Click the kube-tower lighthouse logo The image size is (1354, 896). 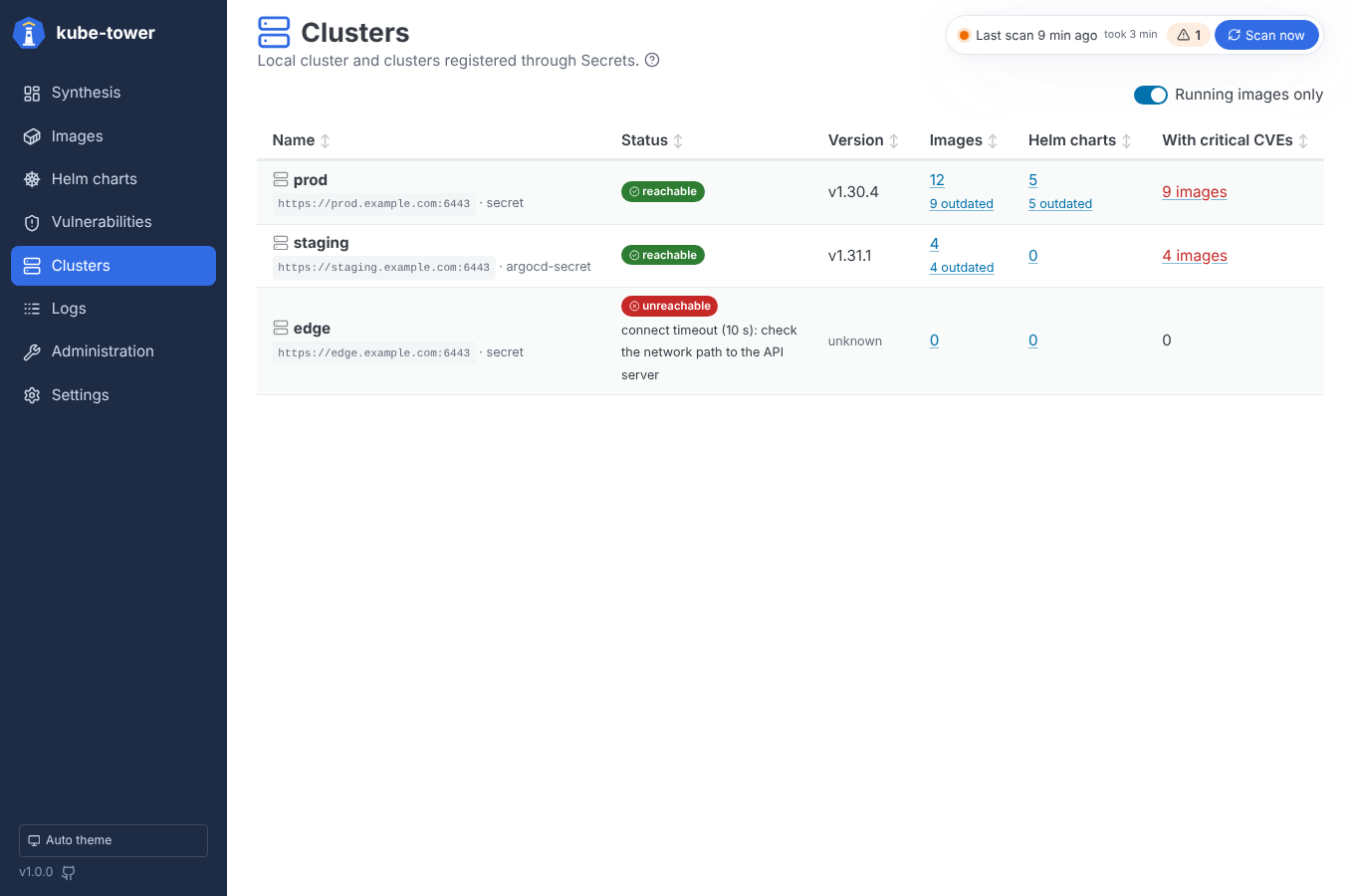point(29,33)
